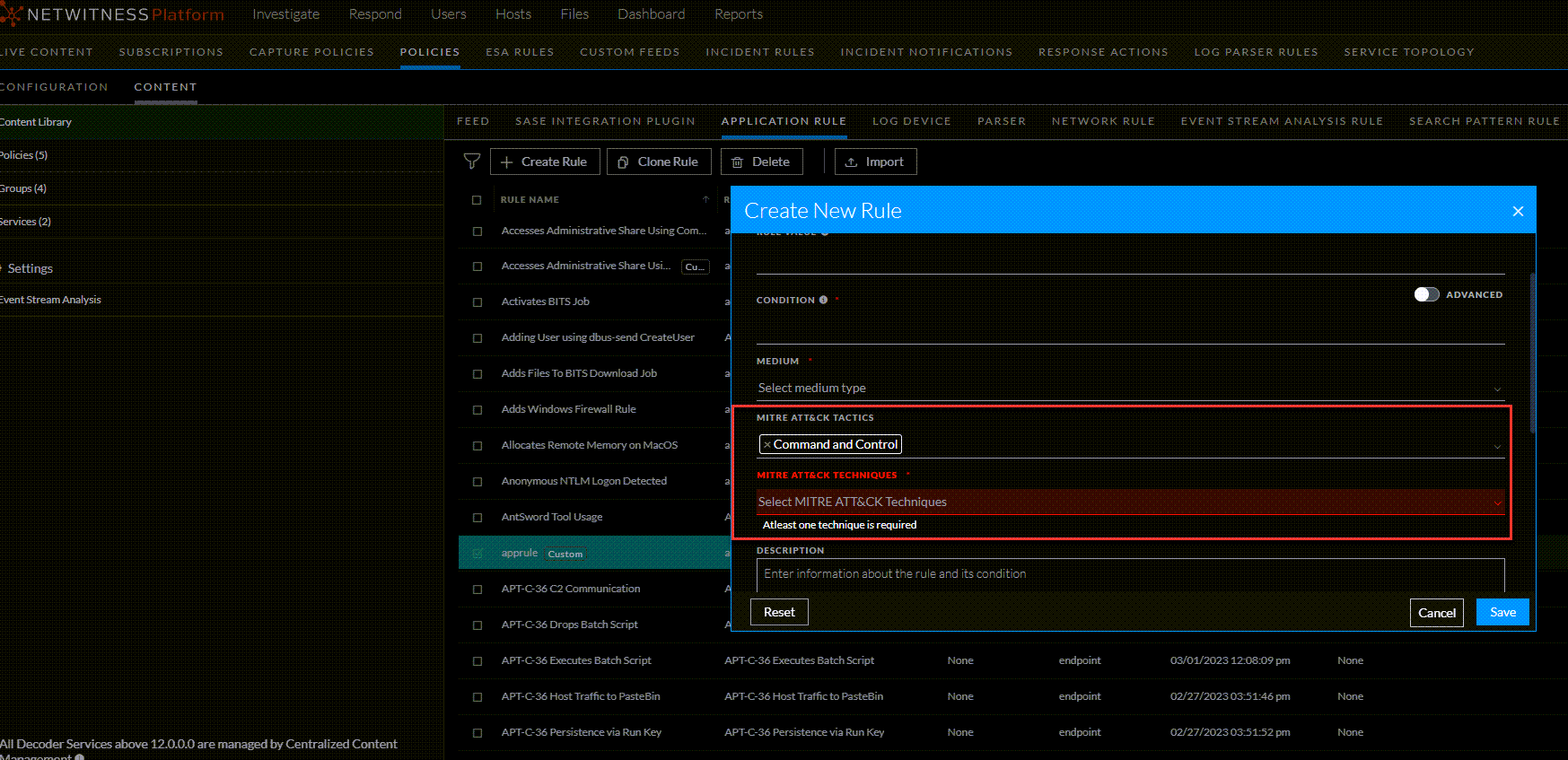Viewport: 1568px width, 760px height.
Task: Select the Content subtab
Action: pyautogui.click(x=165, y=87)
